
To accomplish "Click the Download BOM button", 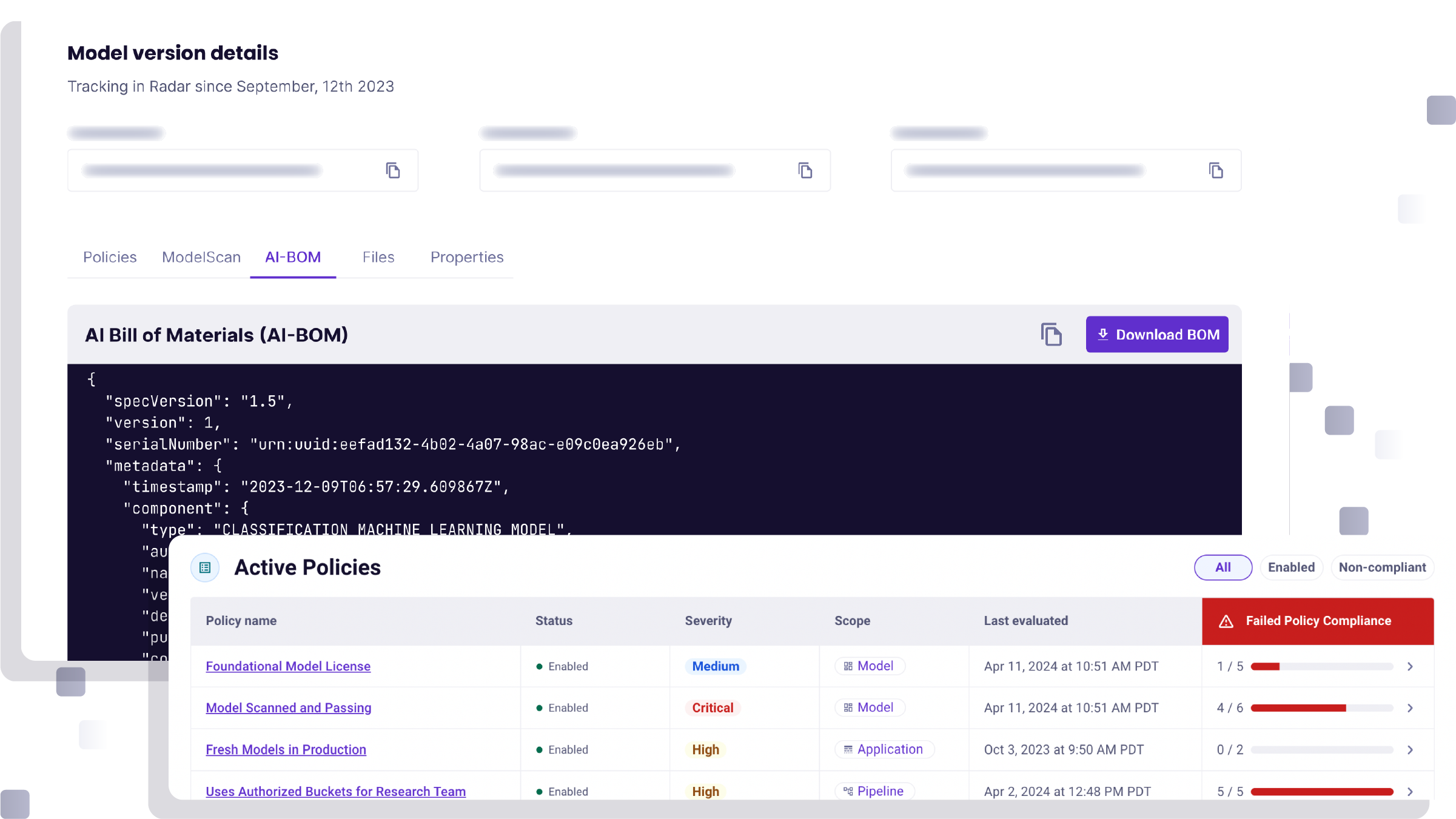I will (1156, 334).
